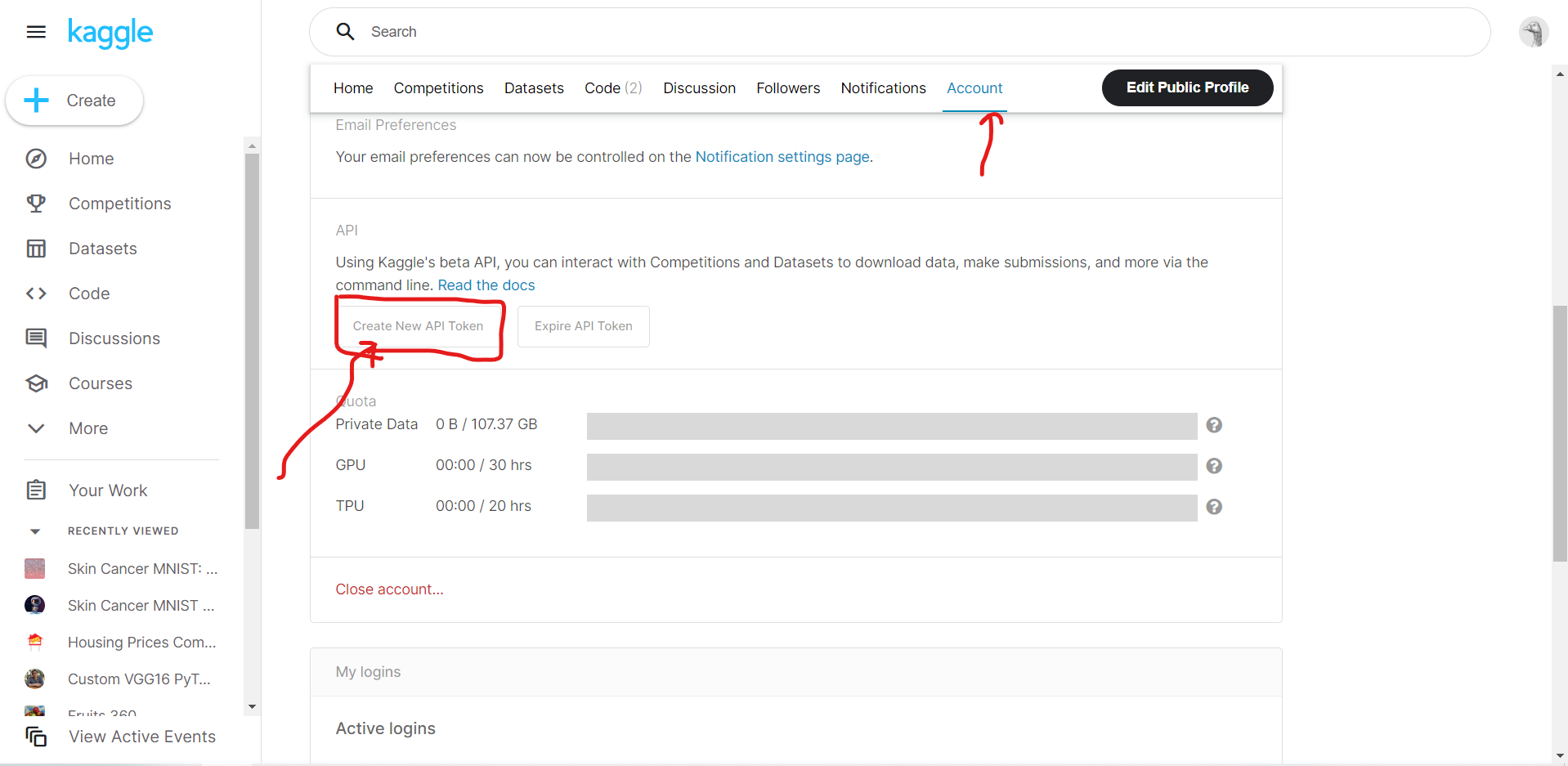
Task: Open Skin Cancer MNIST: dataset thumbnail
Action: [x=34, y=568]
